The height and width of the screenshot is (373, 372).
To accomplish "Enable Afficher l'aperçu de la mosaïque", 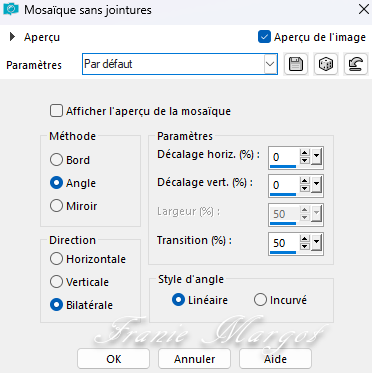I will (56, 111).
